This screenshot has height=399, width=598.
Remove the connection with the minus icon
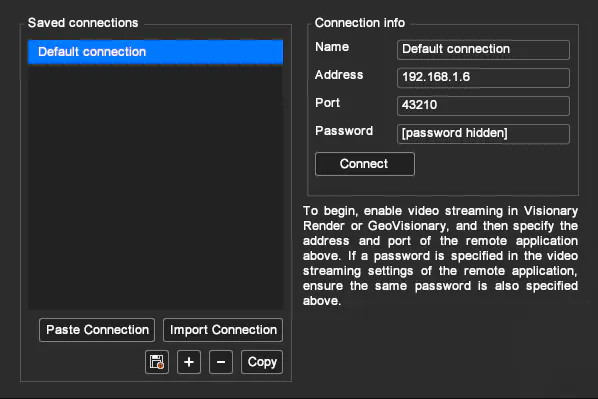click(x=221, y=362)
